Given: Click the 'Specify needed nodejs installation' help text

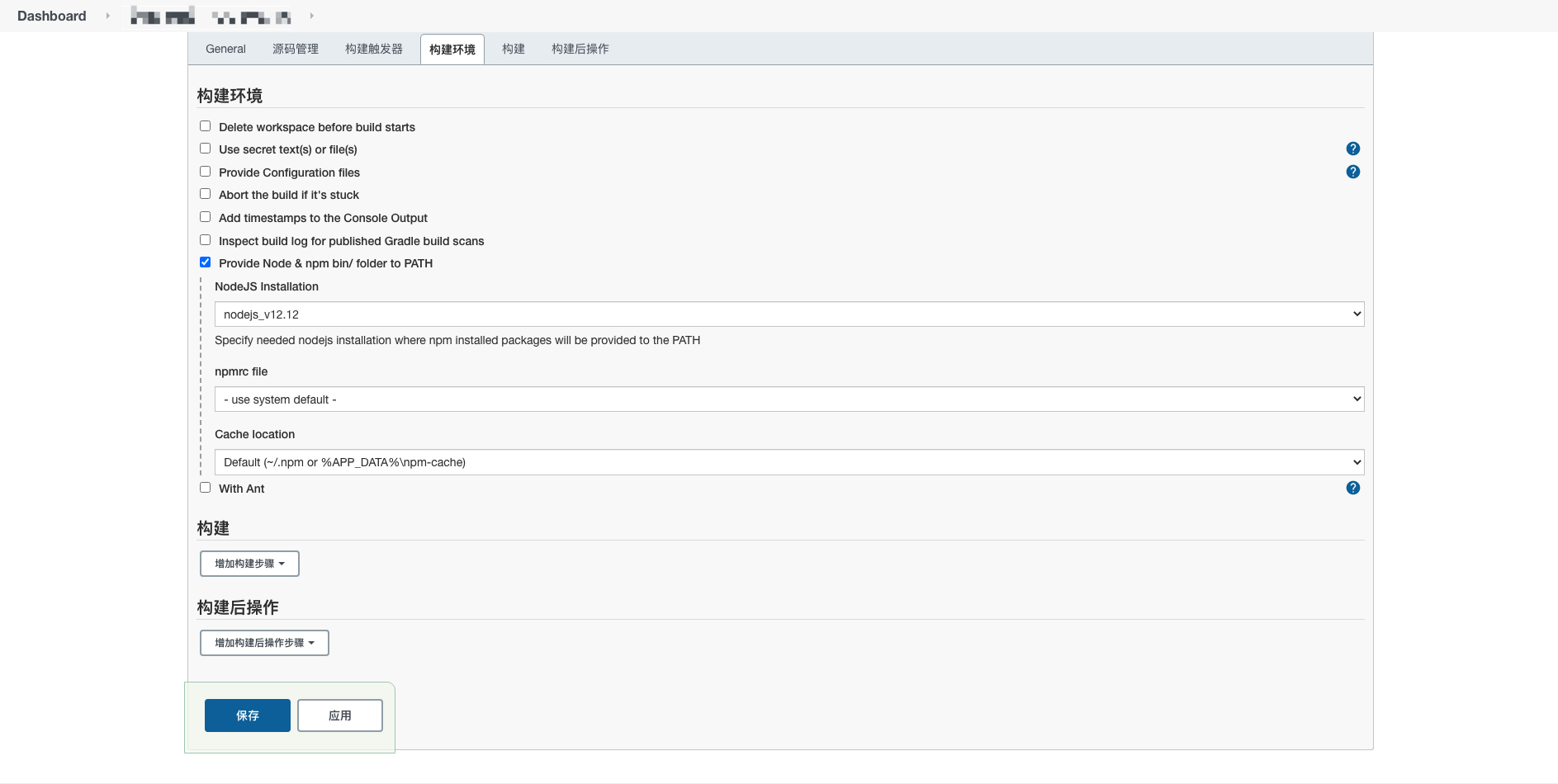Looking at the screenshot, I should (x=457, y=340).
